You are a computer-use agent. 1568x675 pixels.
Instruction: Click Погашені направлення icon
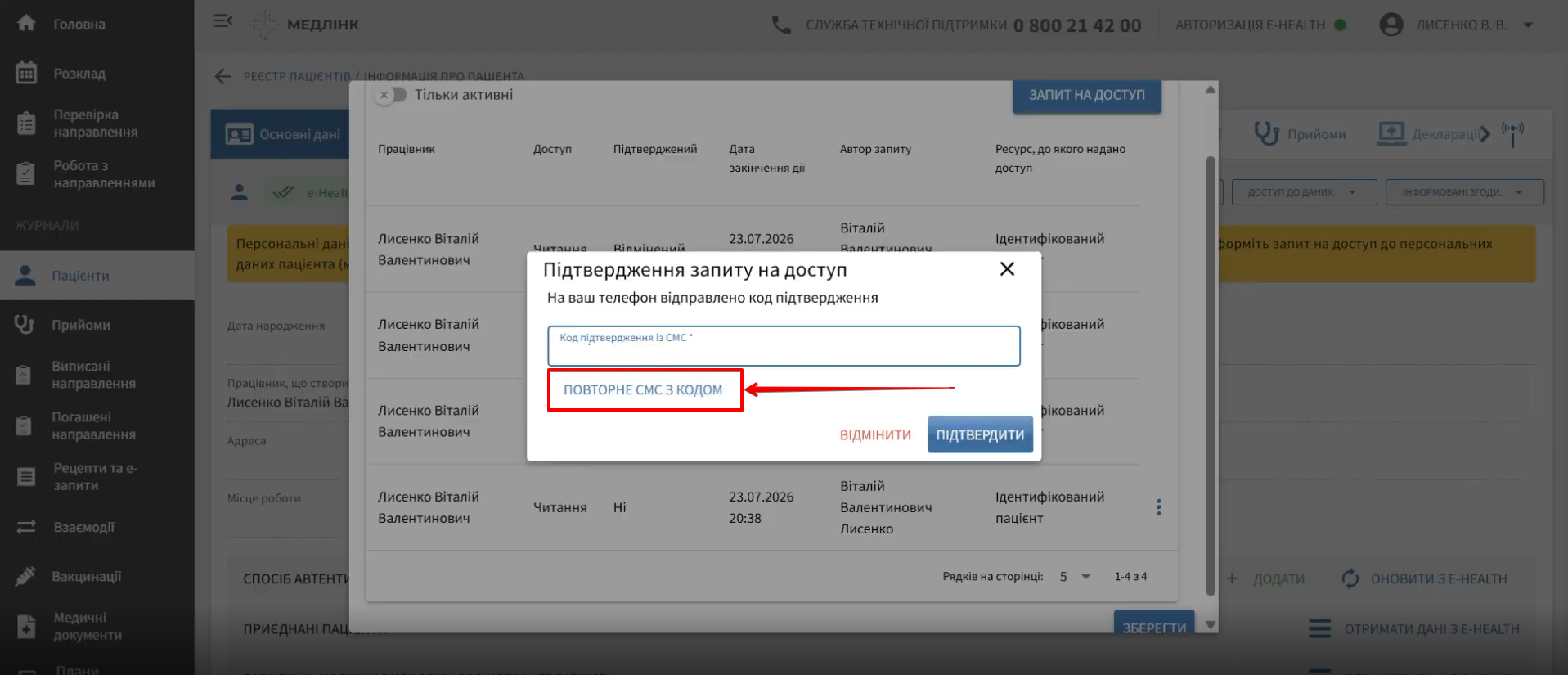pos(24,425)
